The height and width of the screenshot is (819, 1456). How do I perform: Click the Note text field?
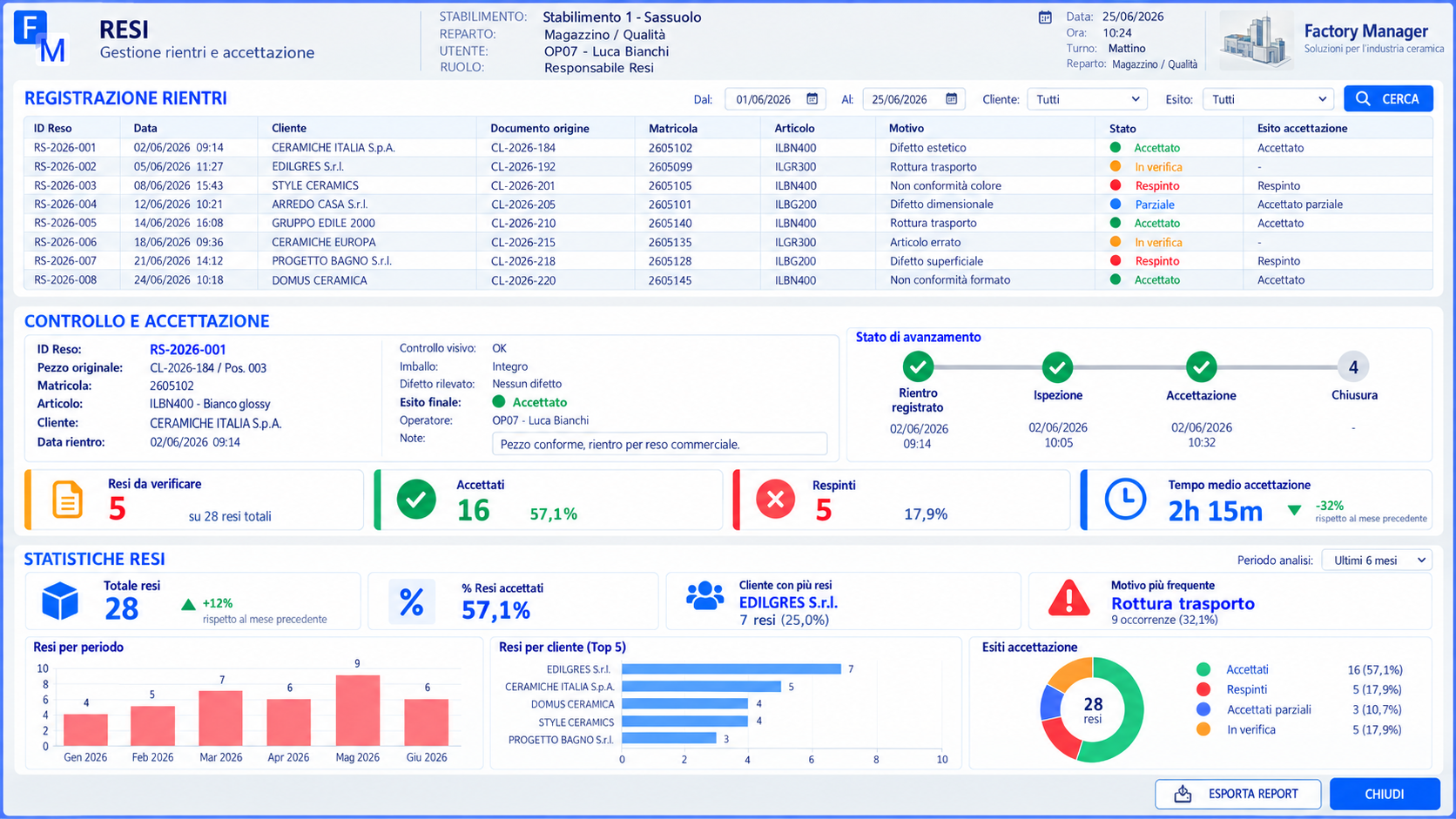pyautogui.click(x=659, y=444)
